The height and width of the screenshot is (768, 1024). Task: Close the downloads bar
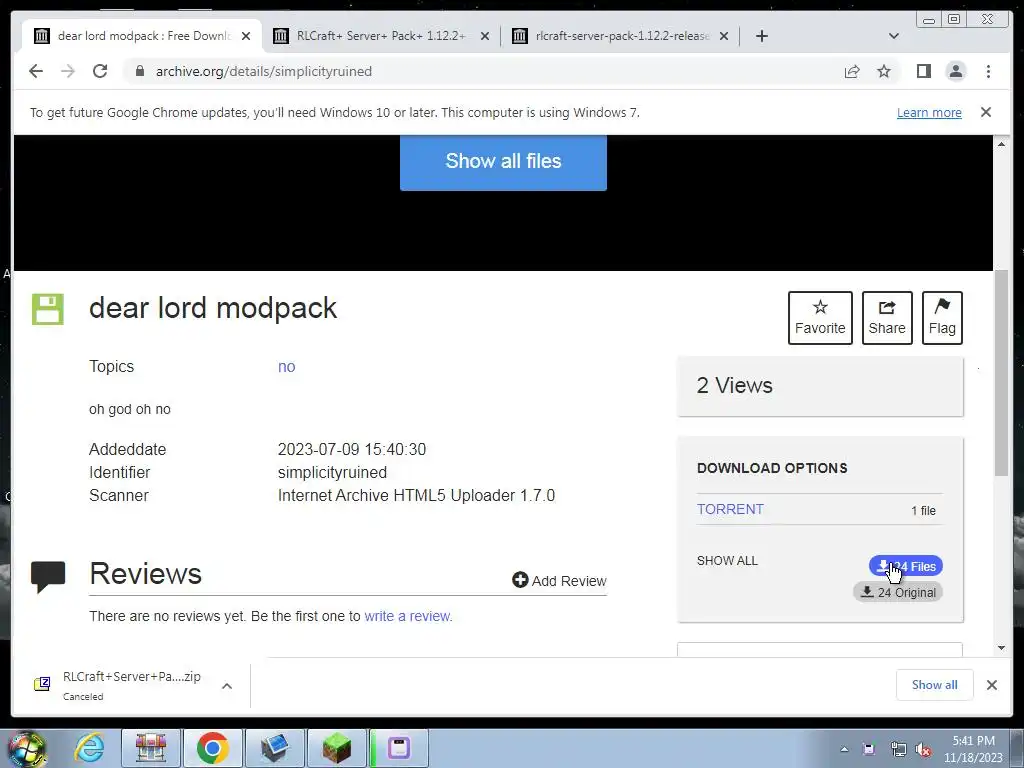991,684
